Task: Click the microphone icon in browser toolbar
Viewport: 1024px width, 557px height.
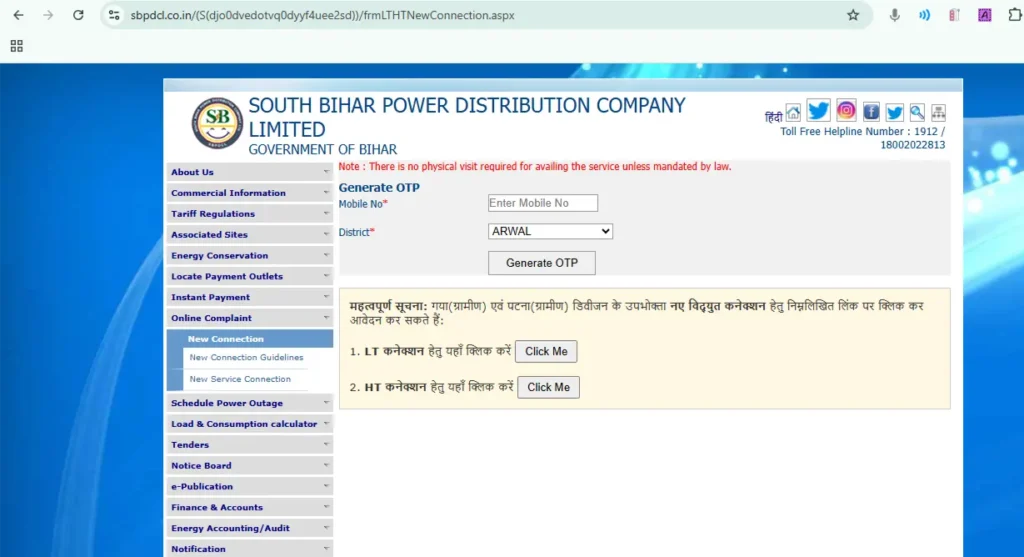Action: 895,15
